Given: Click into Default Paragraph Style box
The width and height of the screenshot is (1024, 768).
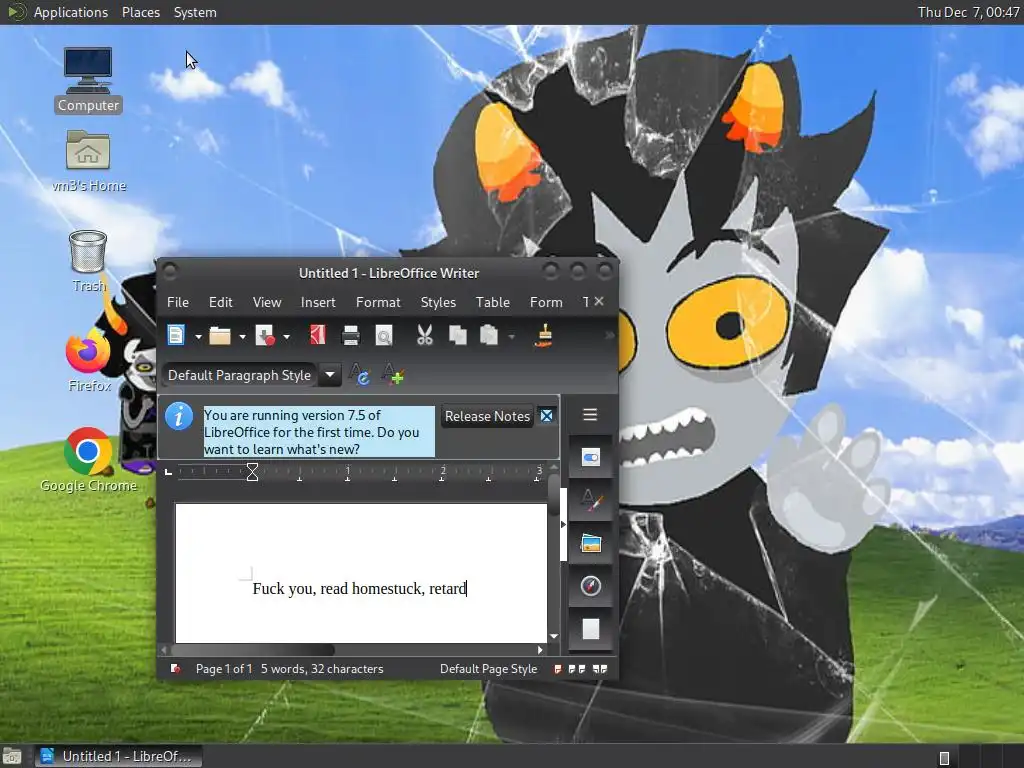Looking at the screenshot, I should 239,375.
